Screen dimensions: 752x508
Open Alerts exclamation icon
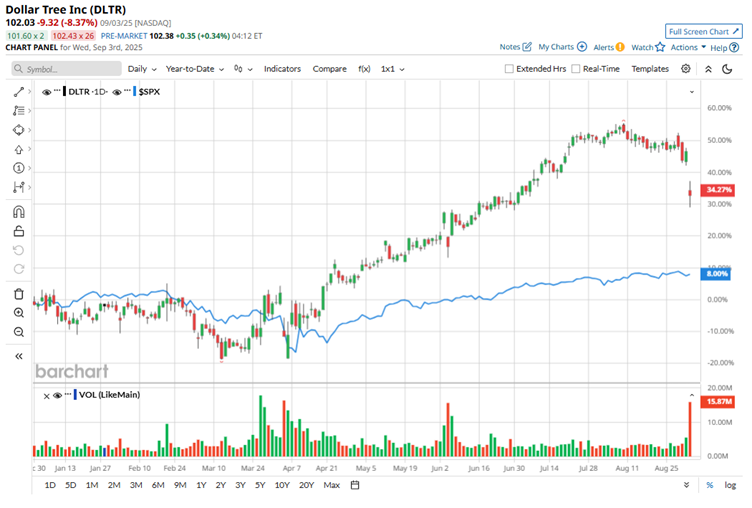620,47
